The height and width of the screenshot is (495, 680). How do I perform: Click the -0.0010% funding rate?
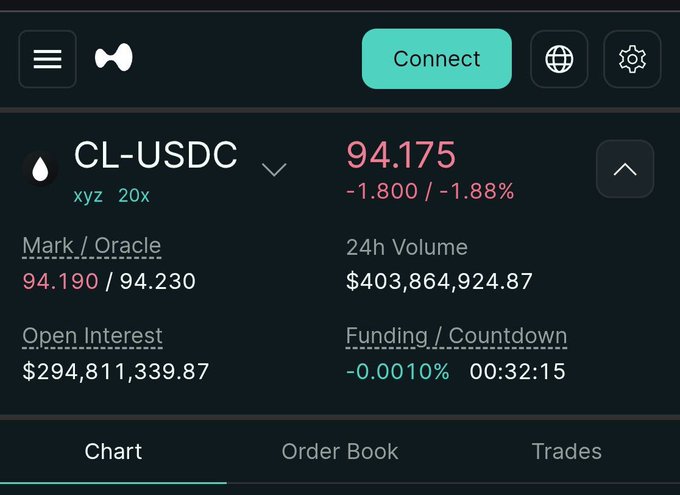(x=397, y=372)
